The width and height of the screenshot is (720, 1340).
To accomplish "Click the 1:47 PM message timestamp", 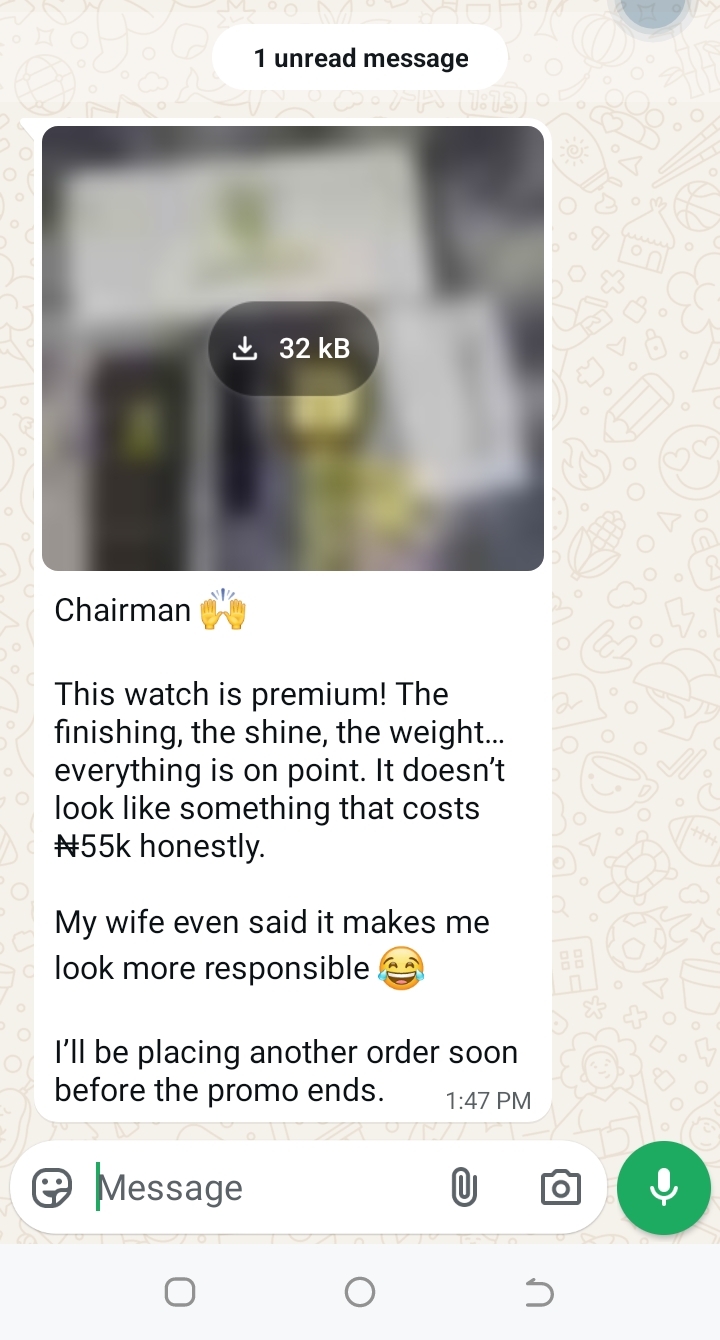I will click(488, 1101).
